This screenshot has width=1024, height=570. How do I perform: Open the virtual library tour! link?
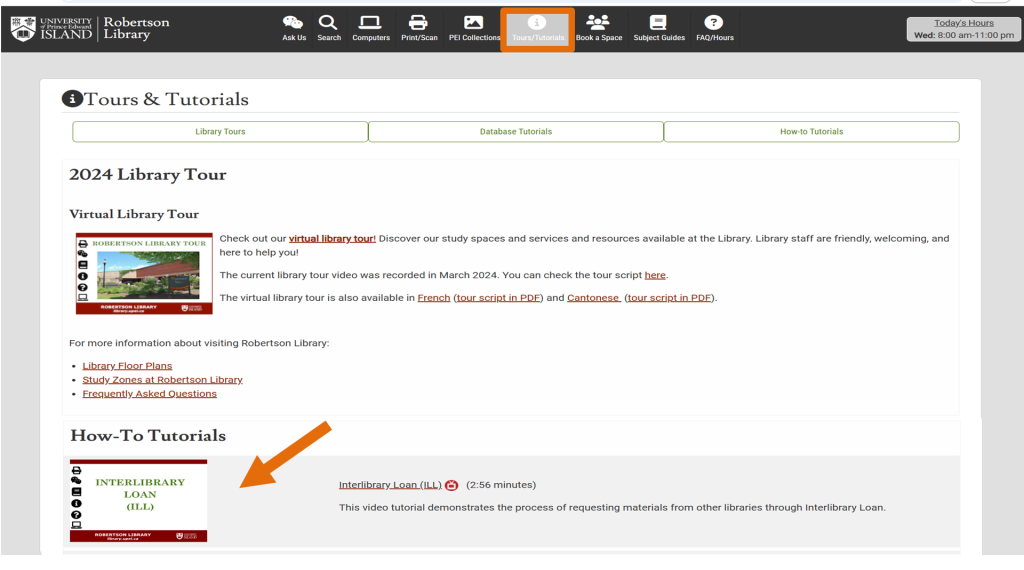(x=332, y=238)
